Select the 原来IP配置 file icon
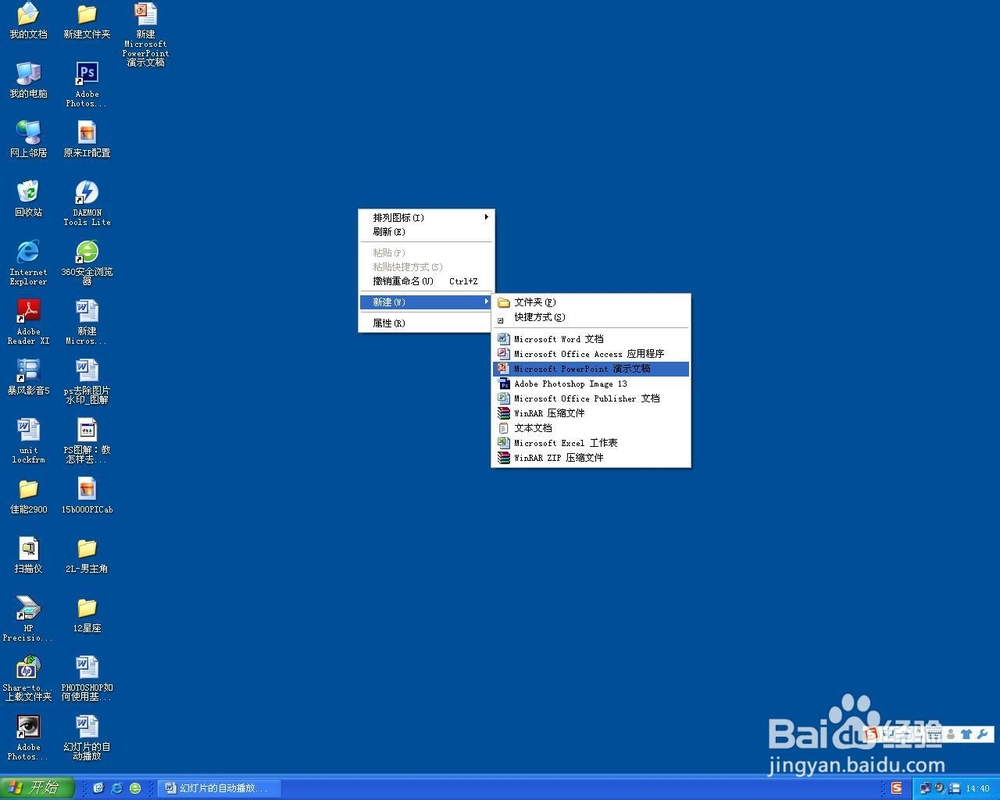 click(87, 139)
